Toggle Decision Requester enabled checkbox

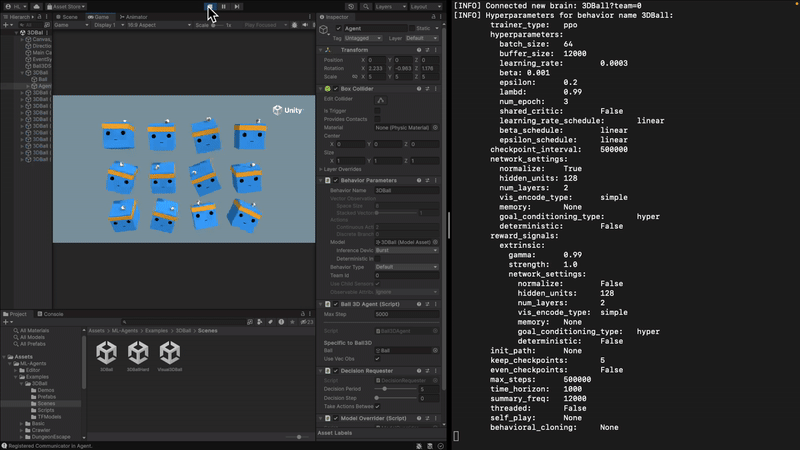click(336, 371)
